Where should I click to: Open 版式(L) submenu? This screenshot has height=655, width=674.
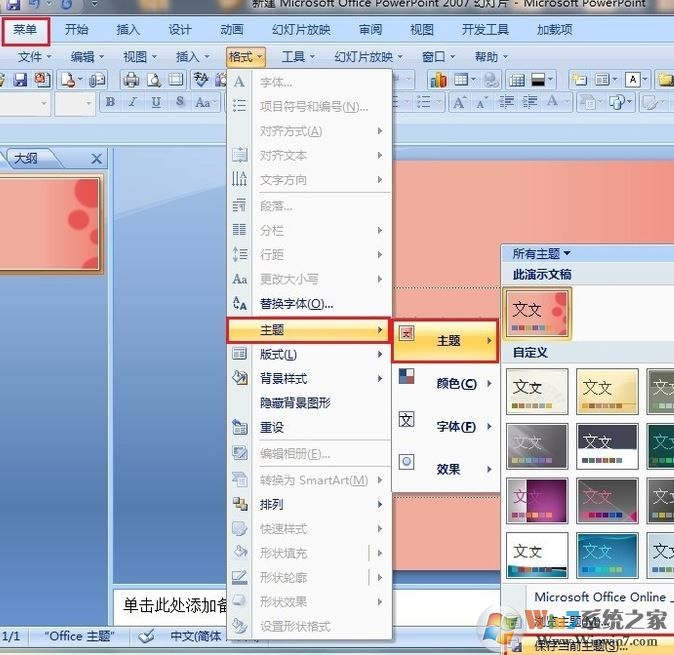click(x=309, y=354)
